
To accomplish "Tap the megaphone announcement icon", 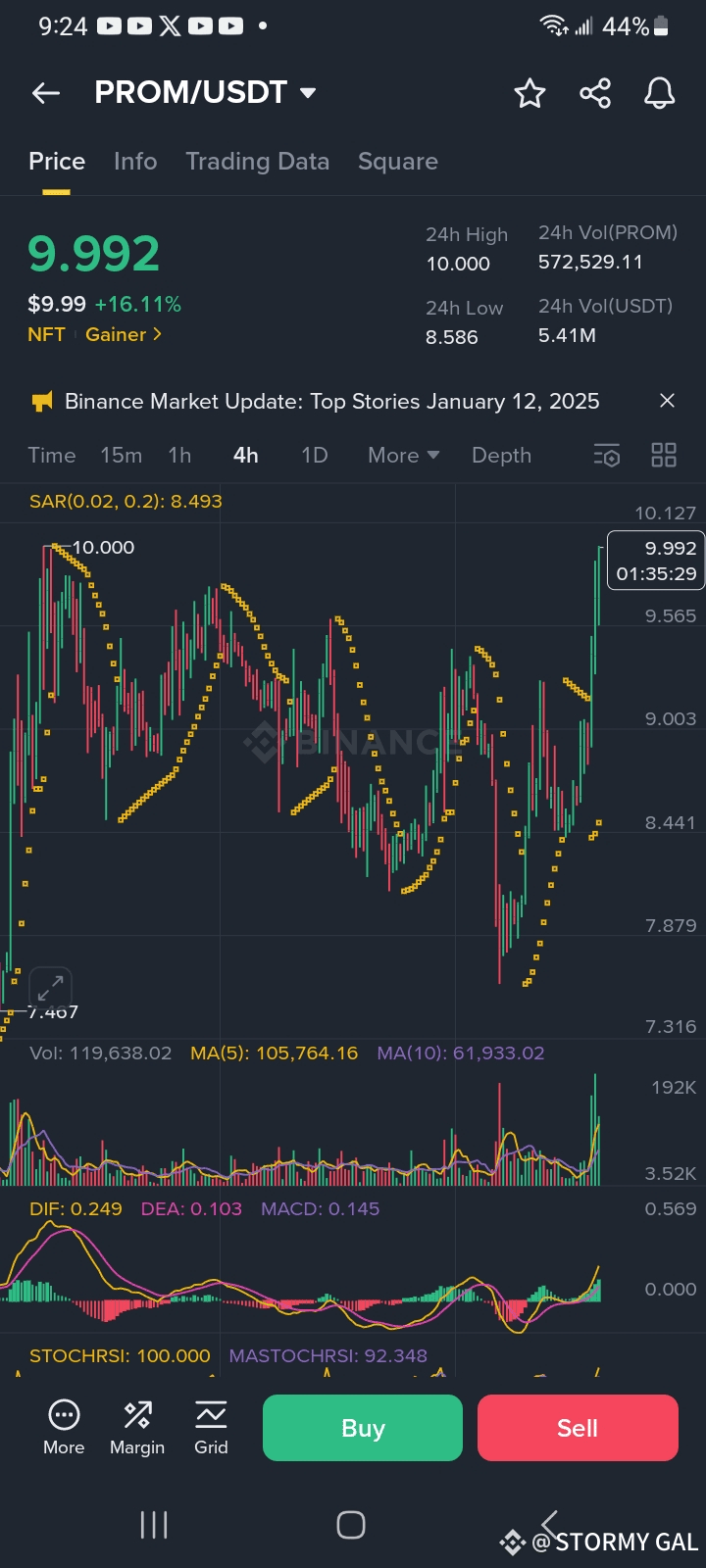I will [x=42, y=401].
